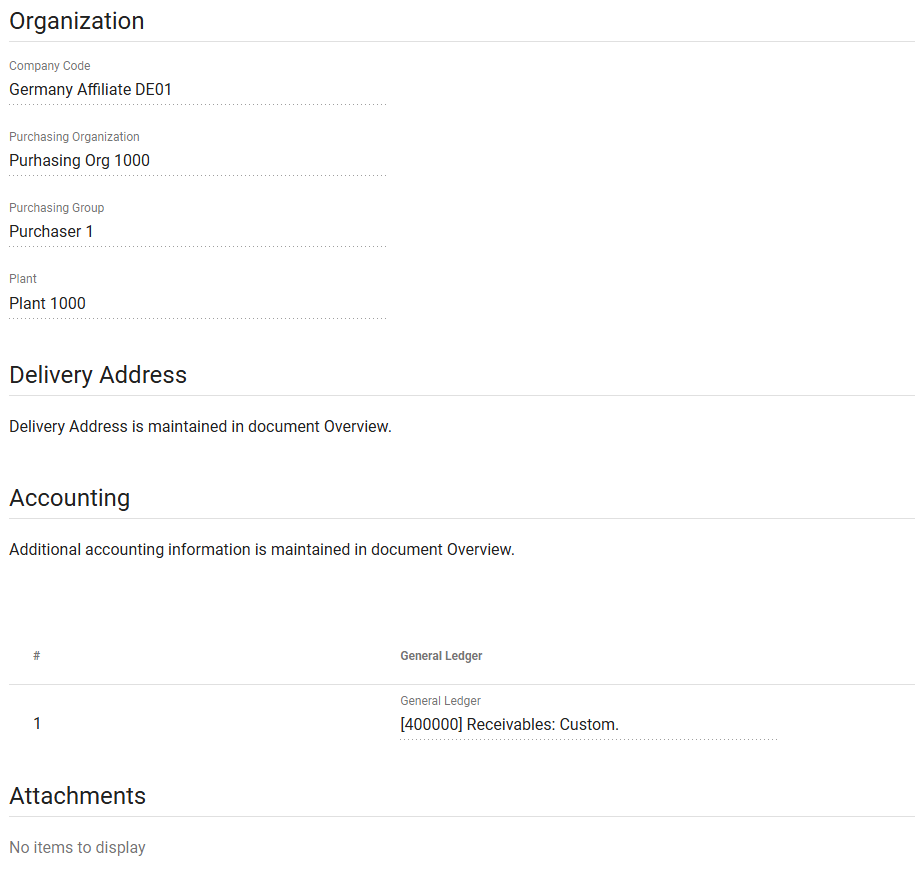Click the Plant field label
The height and width of the screenshot is (872, 915).
click(x=23, y=279)
